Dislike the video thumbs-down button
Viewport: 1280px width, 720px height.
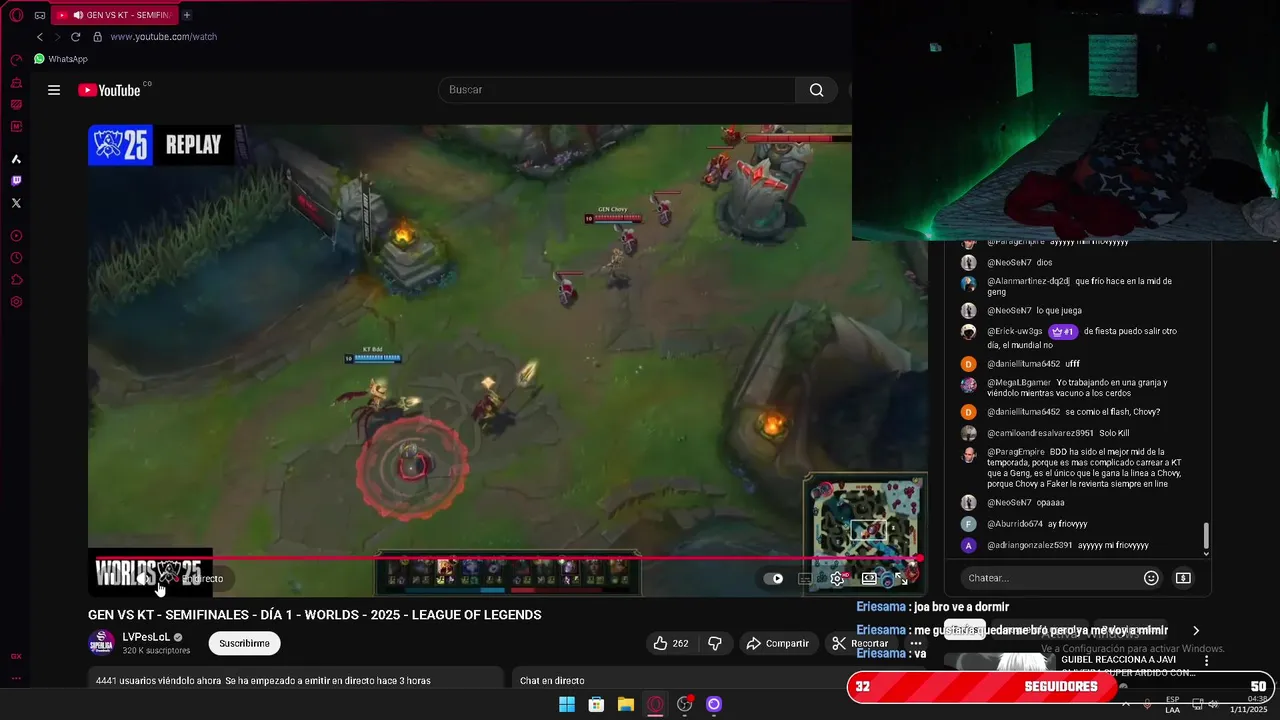click(x=715, y=643)
